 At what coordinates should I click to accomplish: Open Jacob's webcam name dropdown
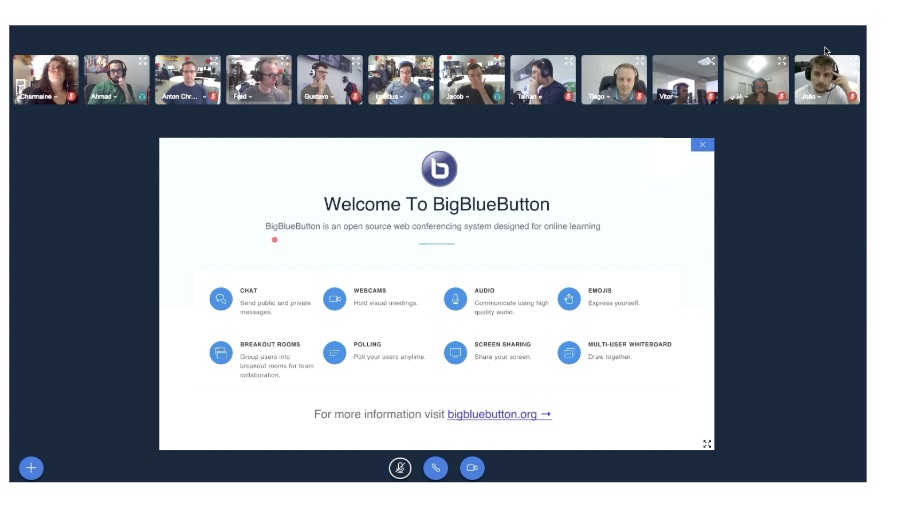coord(457,97)
